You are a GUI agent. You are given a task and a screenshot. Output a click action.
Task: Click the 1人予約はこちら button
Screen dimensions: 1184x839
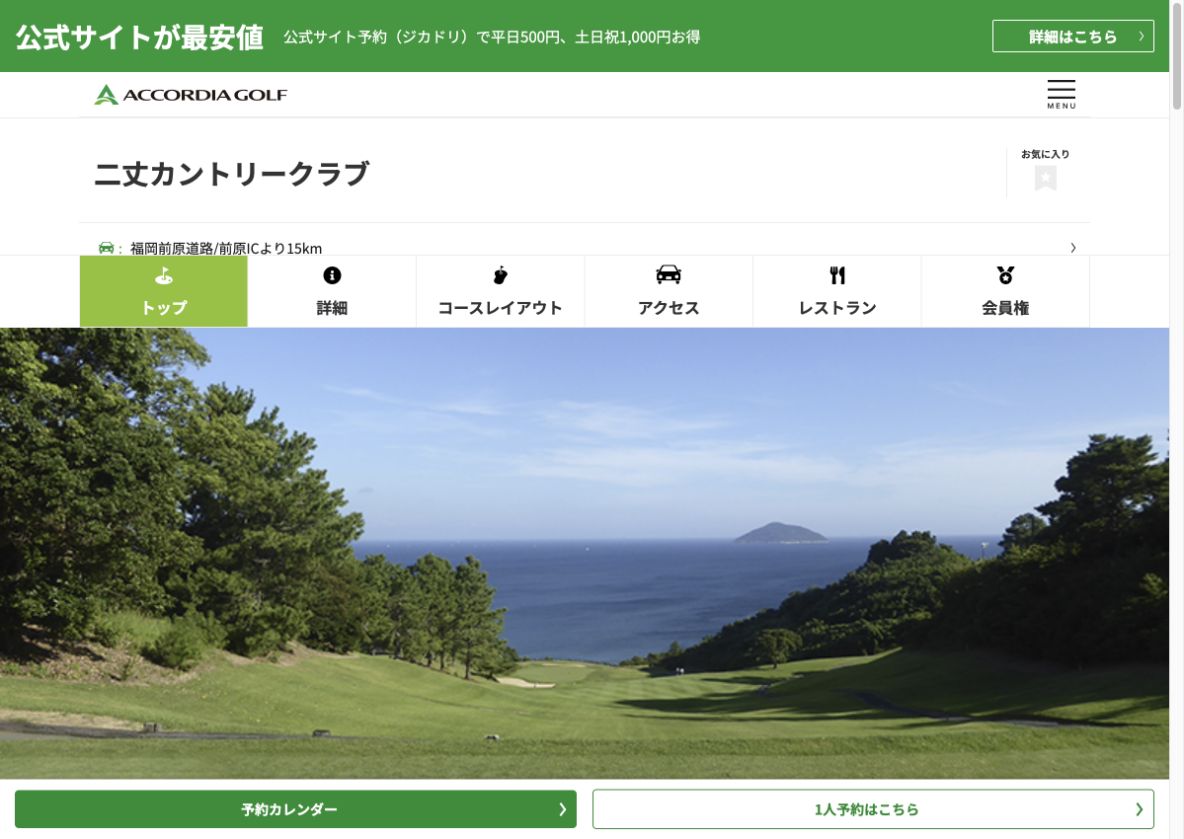click(873, 810)
